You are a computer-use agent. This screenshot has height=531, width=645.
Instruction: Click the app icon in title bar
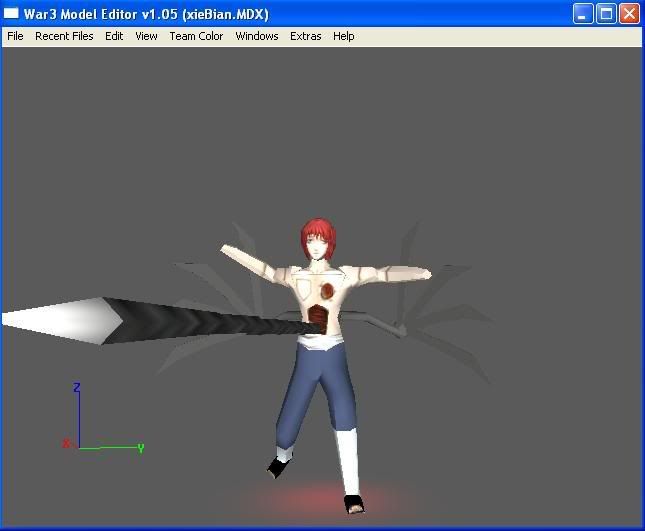coord(11,14)
